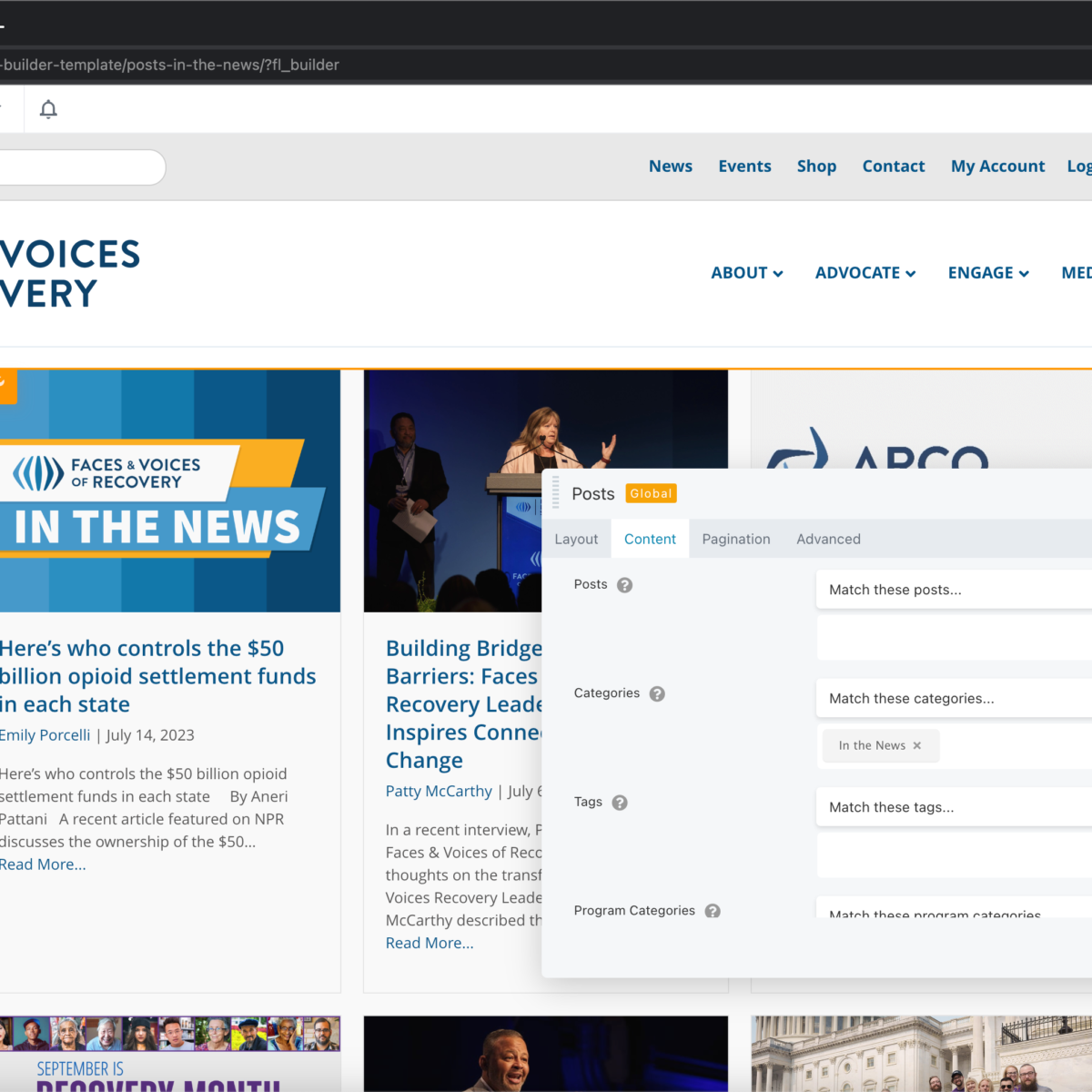Click the Events link in top bar
The width and height of the screenshot is (1092, 1092).
point(744,167)
